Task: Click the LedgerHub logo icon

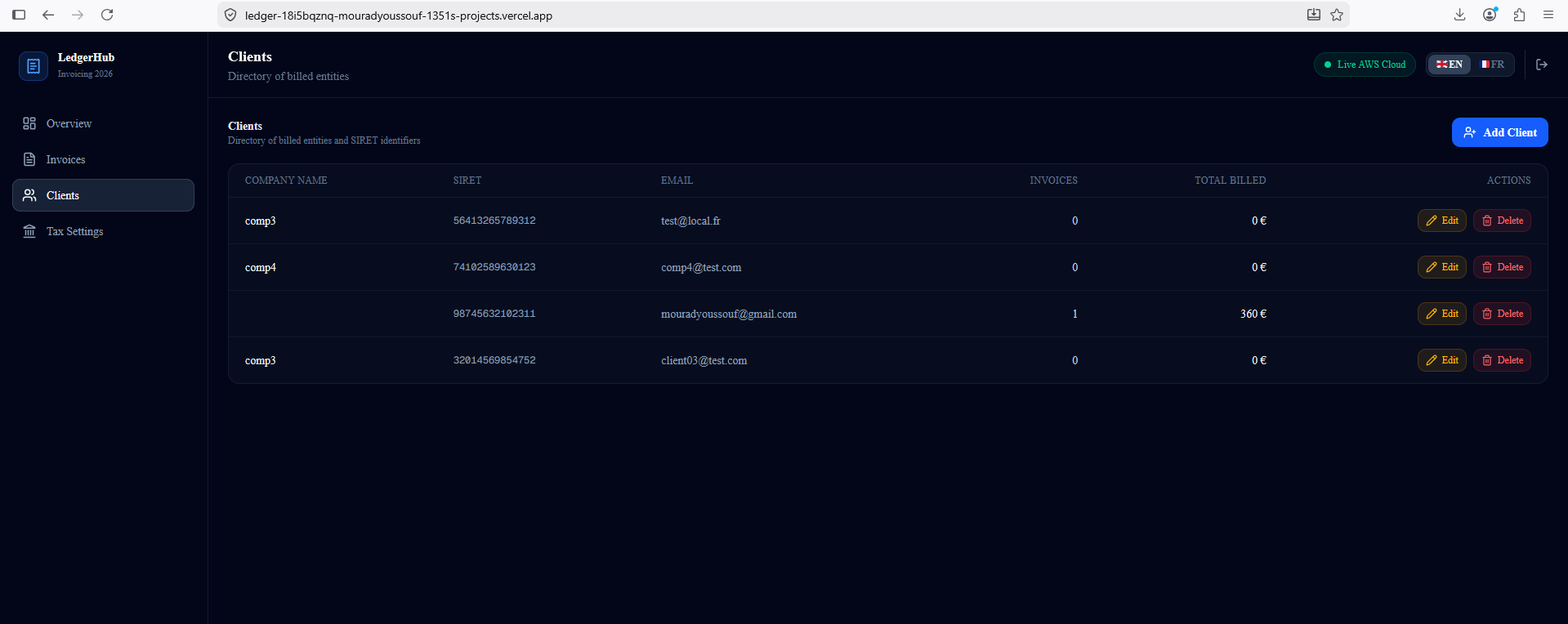Action: pyautogui.click(x=34, y=66)
